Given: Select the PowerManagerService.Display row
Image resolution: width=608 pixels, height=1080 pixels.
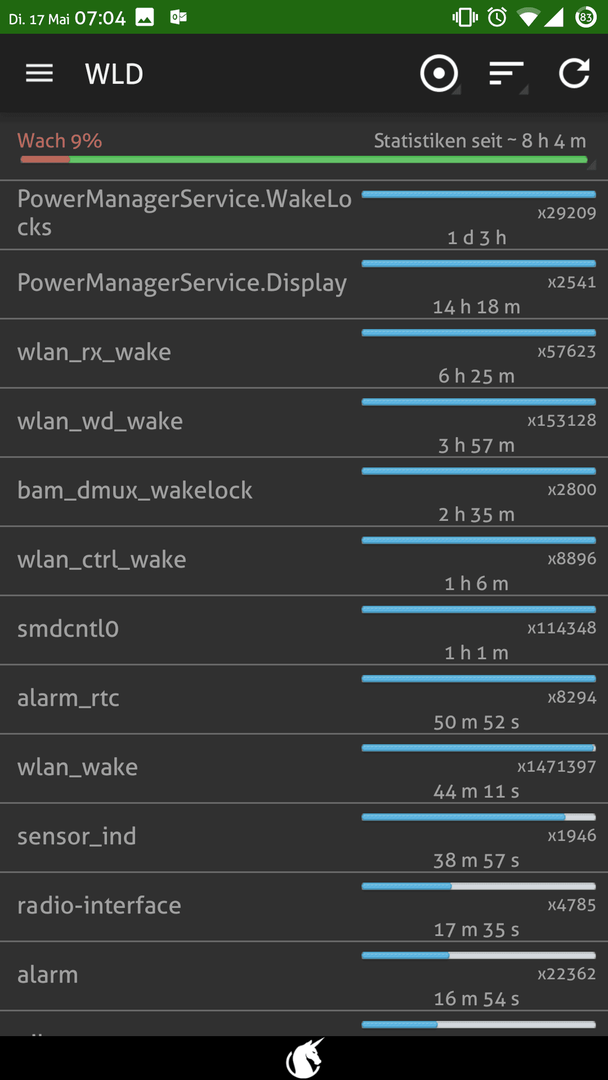Looking at the screenshot, I should [x=304, y=284].
